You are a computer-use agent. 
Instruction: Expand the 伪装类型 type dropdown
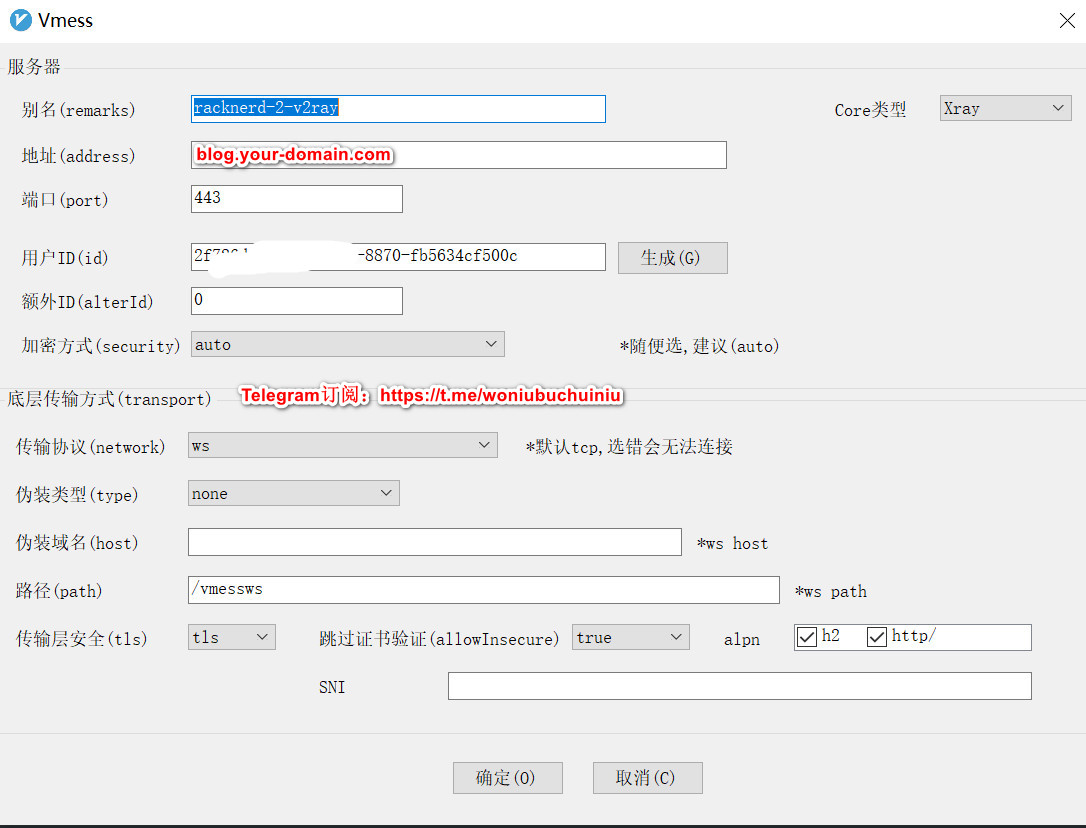[x=293, y=493]
